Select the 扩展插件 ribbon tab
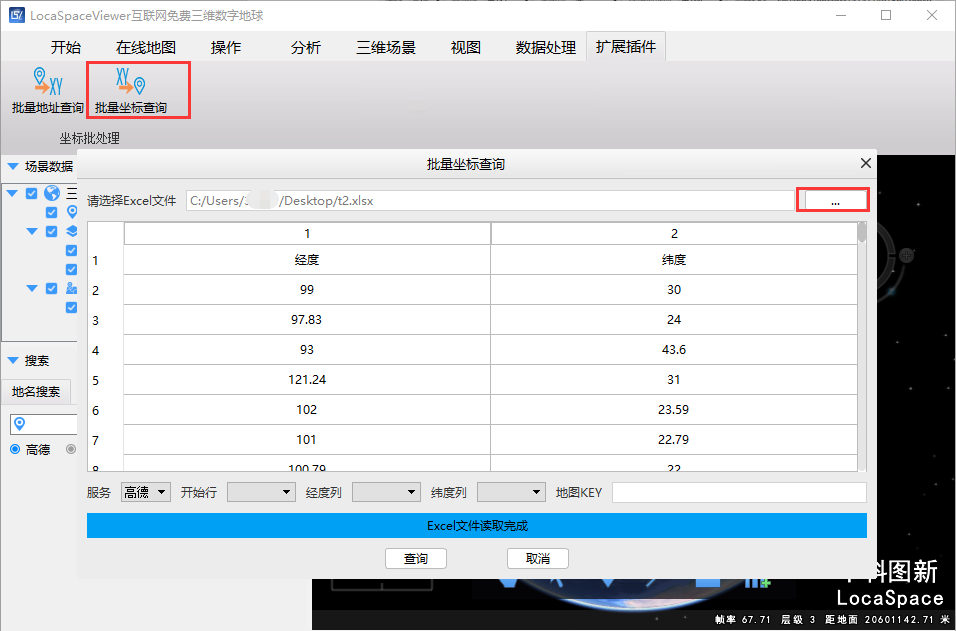This screenshot has width=956, height=631. [x=626, y=47]
